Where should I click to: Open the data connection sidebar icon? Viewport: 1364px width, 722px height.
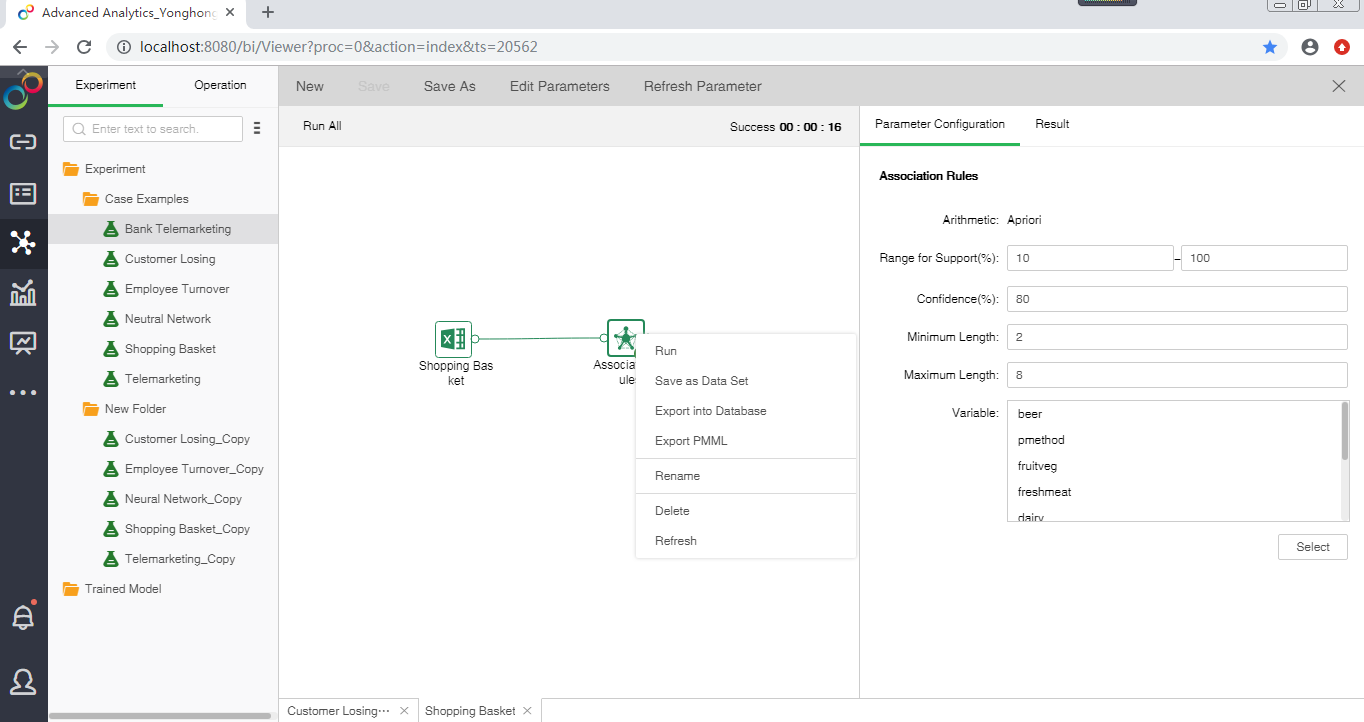[x=23, y=142]
